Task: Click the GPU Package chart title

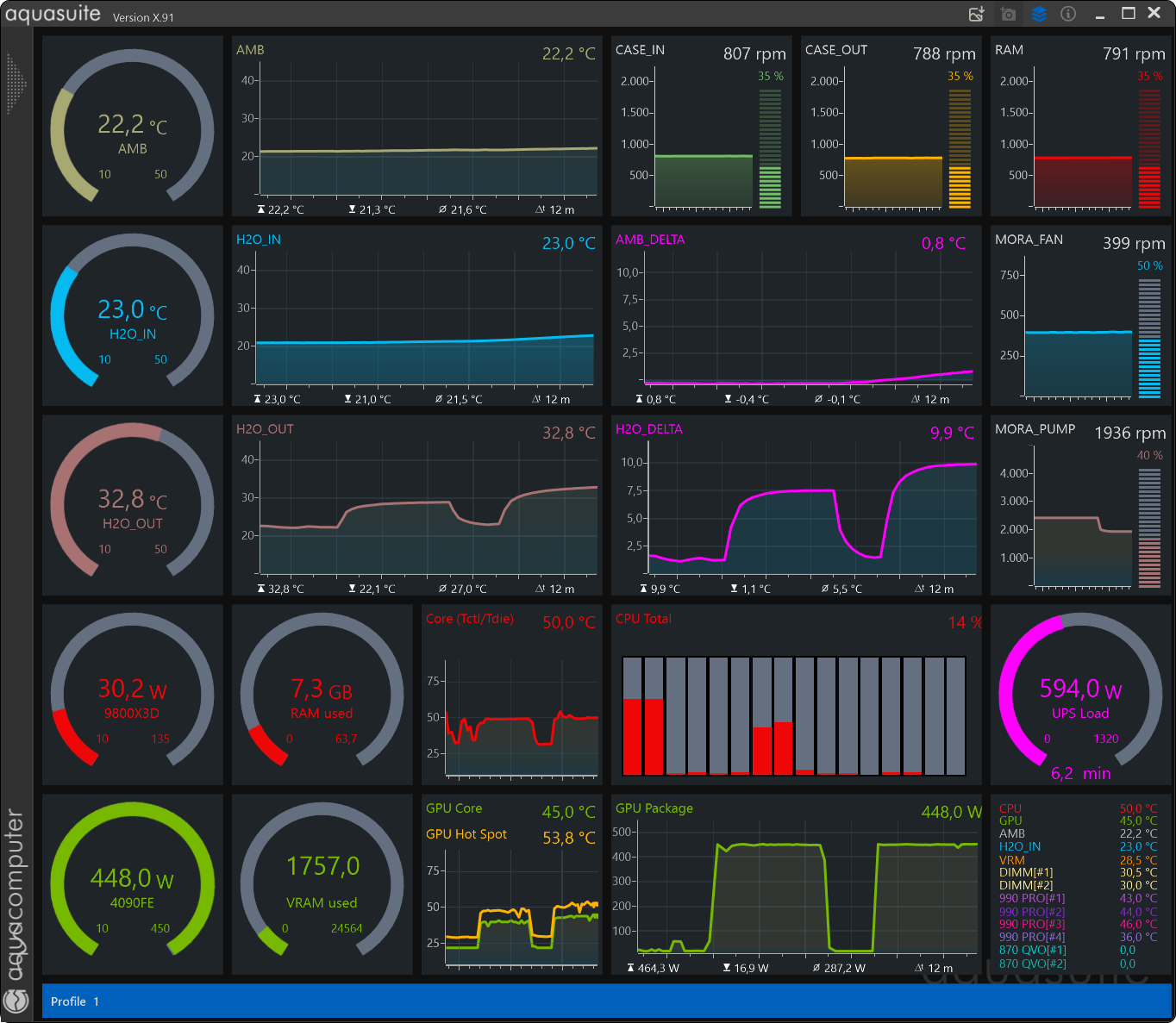Action: (654, 808)
